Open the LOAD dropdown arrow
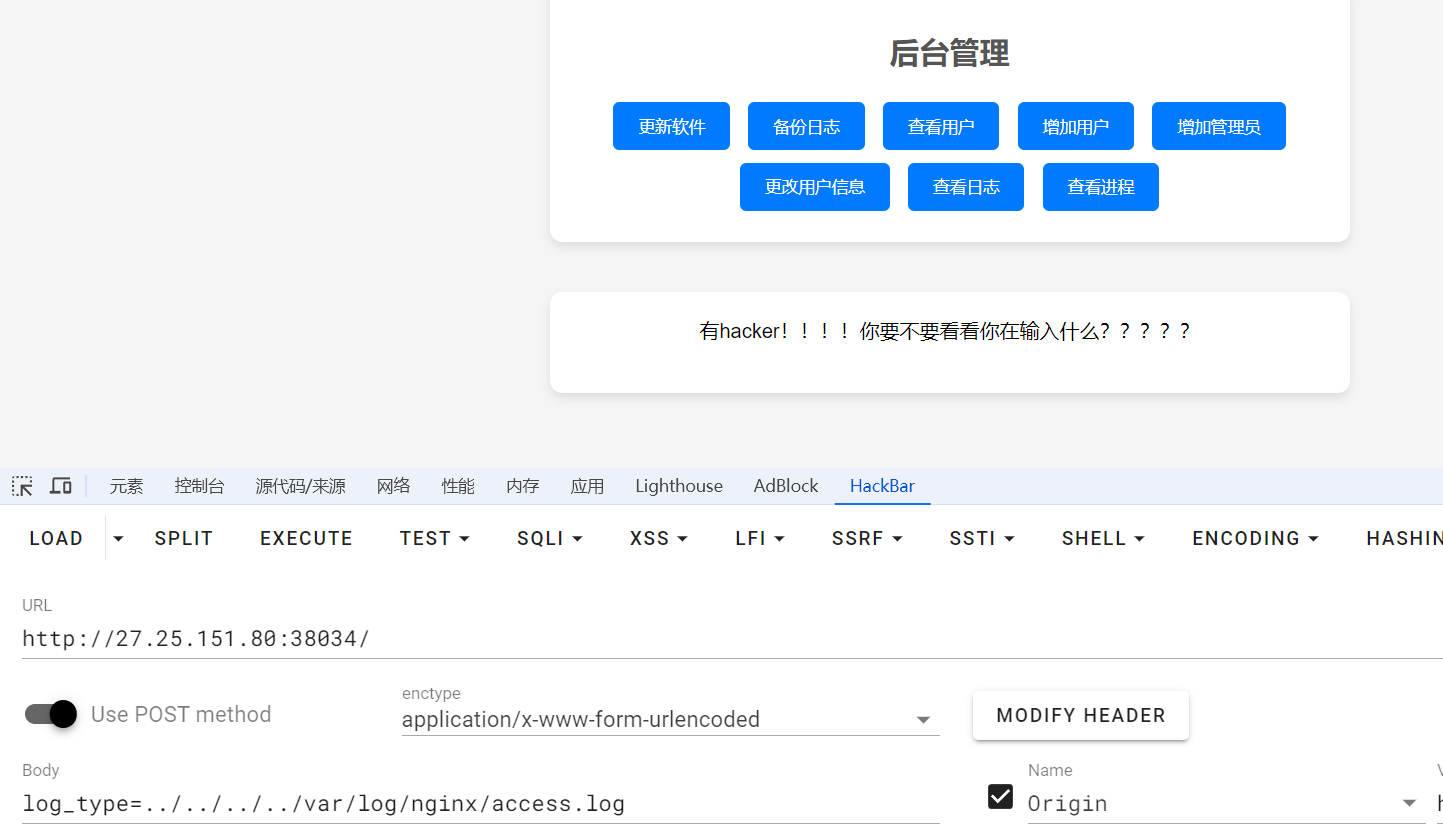Screen dimensions: 1443x824 (x=118, y=539)
